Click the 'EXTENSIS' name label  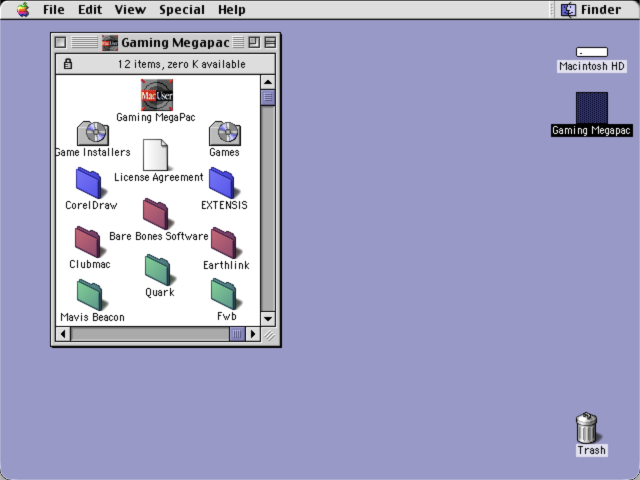224,205
